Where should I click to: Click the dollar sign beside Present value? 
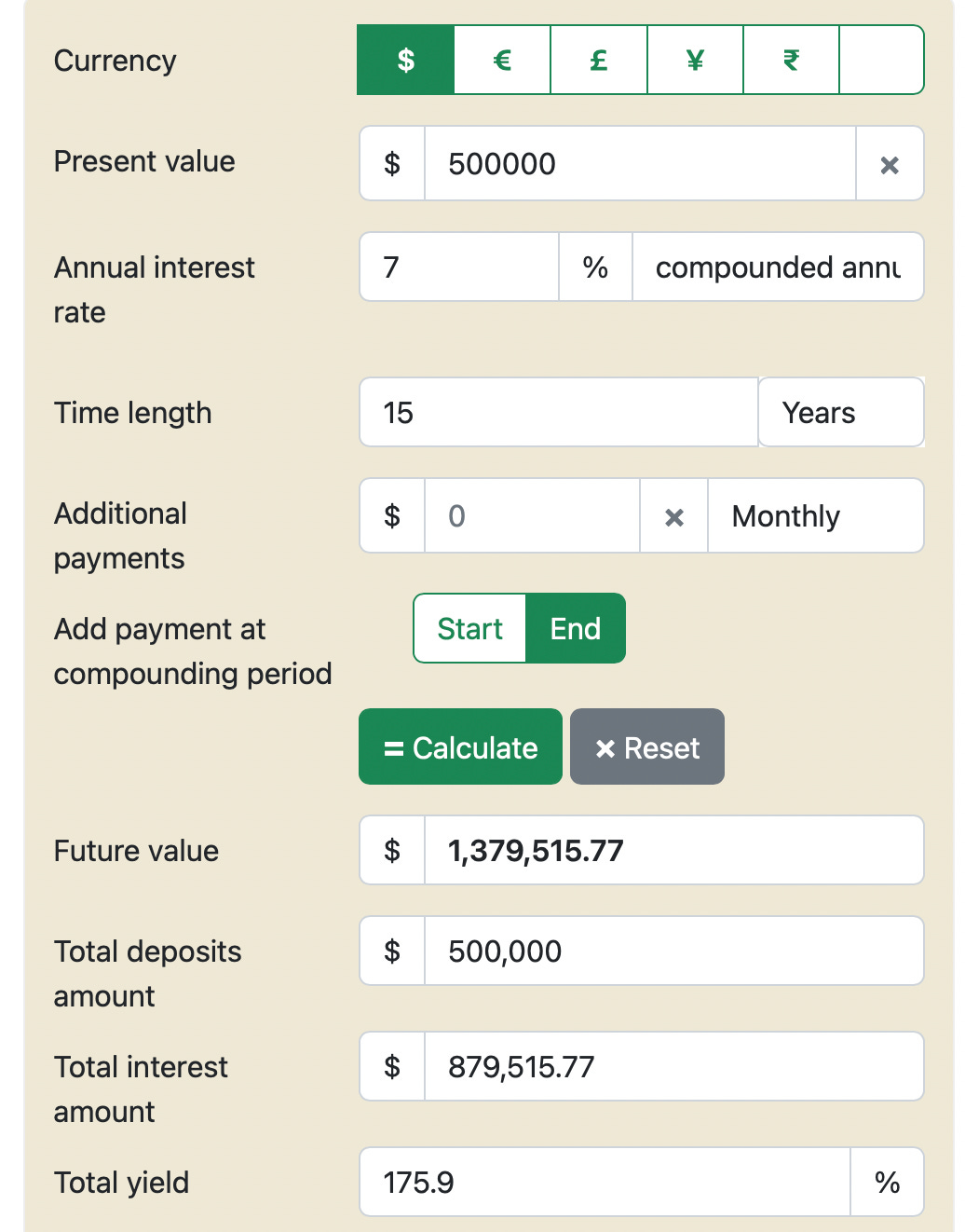pyautogui.click(x=392, y=164)
